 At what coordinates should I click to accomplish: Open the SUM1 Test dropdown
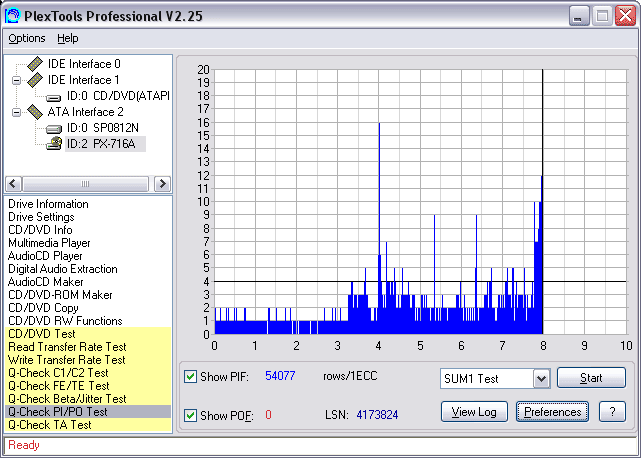click(x=541, y=379)
